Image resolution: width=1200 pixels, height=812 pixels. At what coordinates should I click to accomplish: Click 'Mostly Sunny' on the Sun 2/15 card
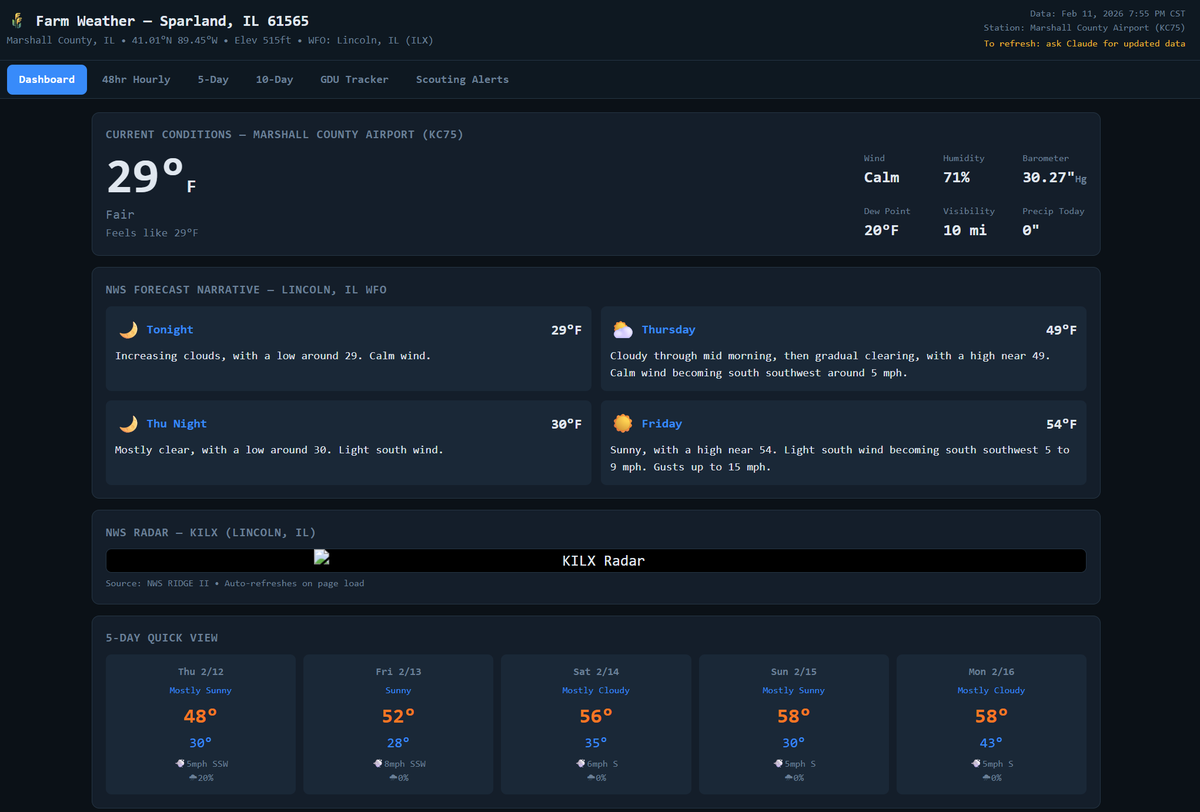[794, 691]
